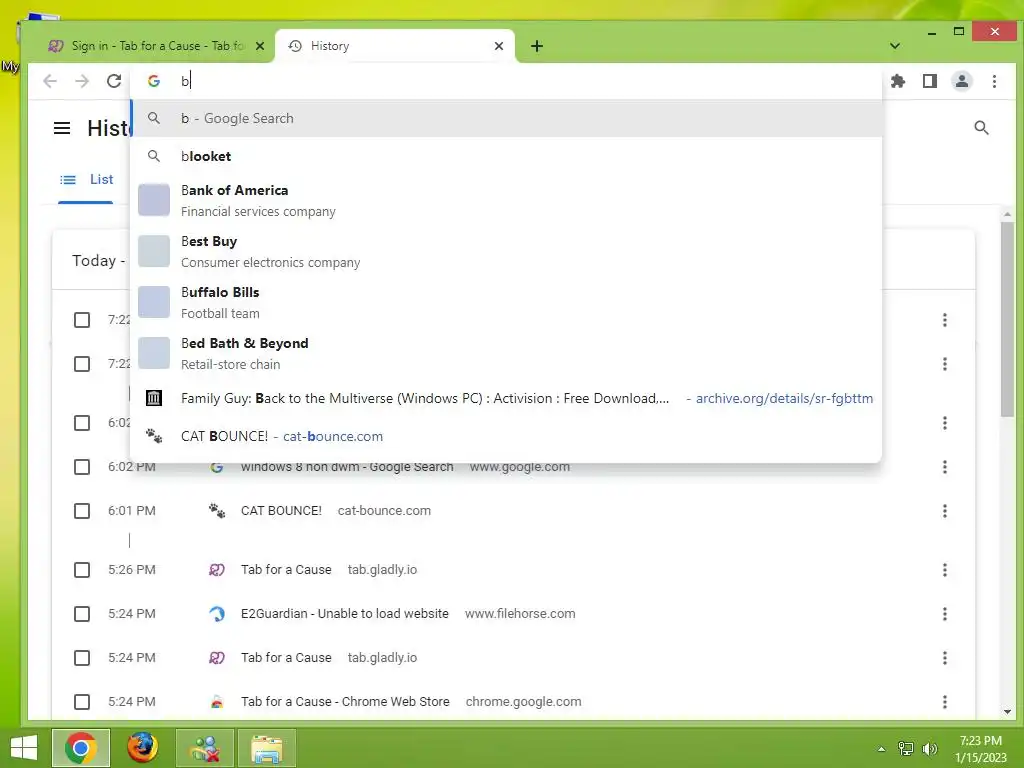The height and width of the screenshot is (768, 1024).
Task: Switch to the History tab
Action: [x=394, y=46]
